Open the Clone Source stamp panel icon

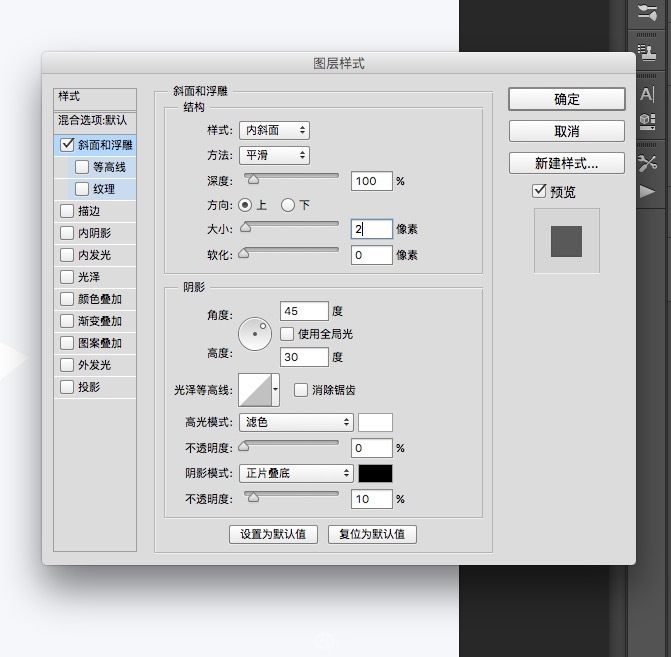pos(647,53)
